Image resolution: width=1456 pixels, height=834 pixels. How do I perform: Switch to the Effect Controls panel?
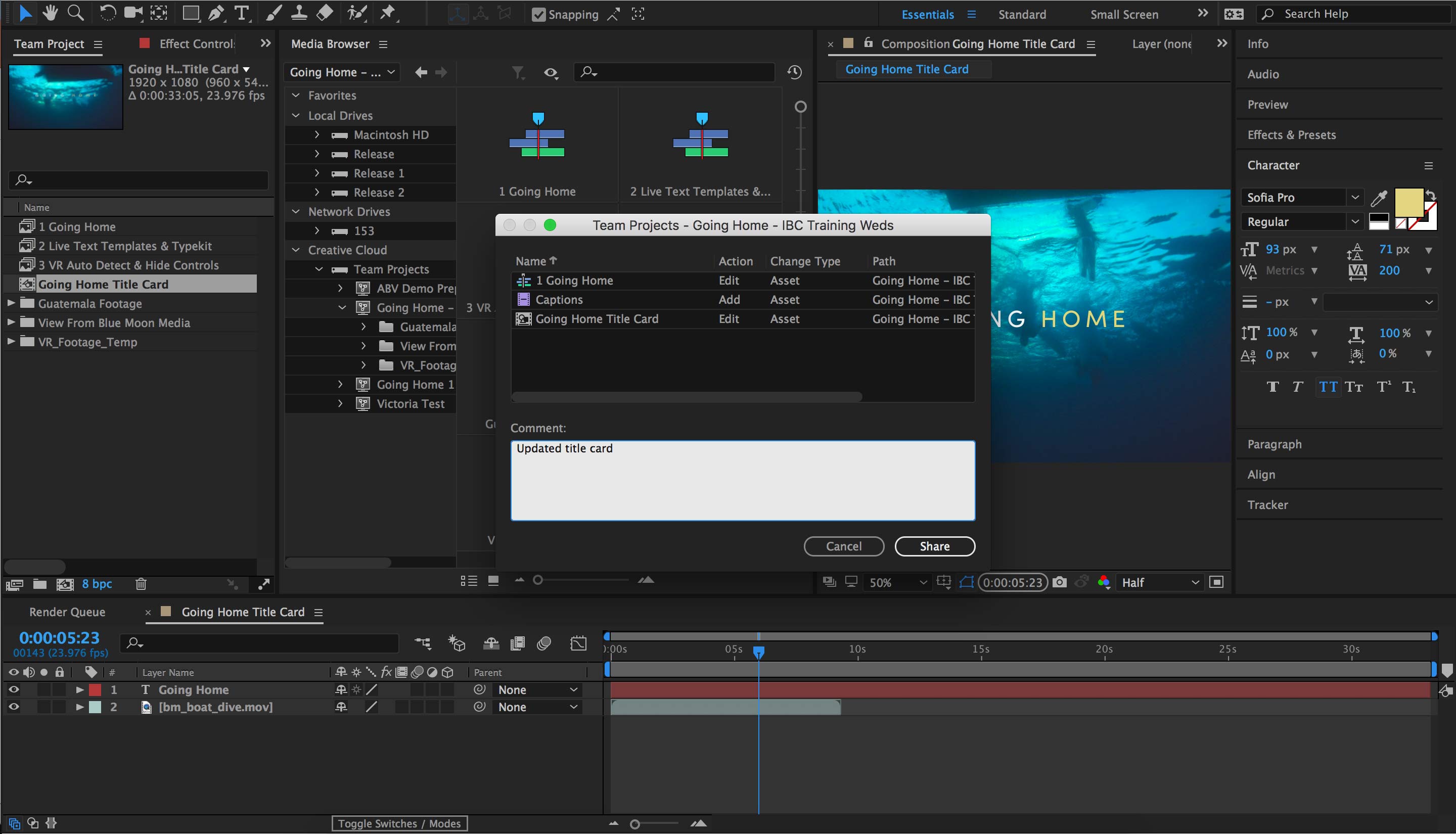(x=198, y=43)
